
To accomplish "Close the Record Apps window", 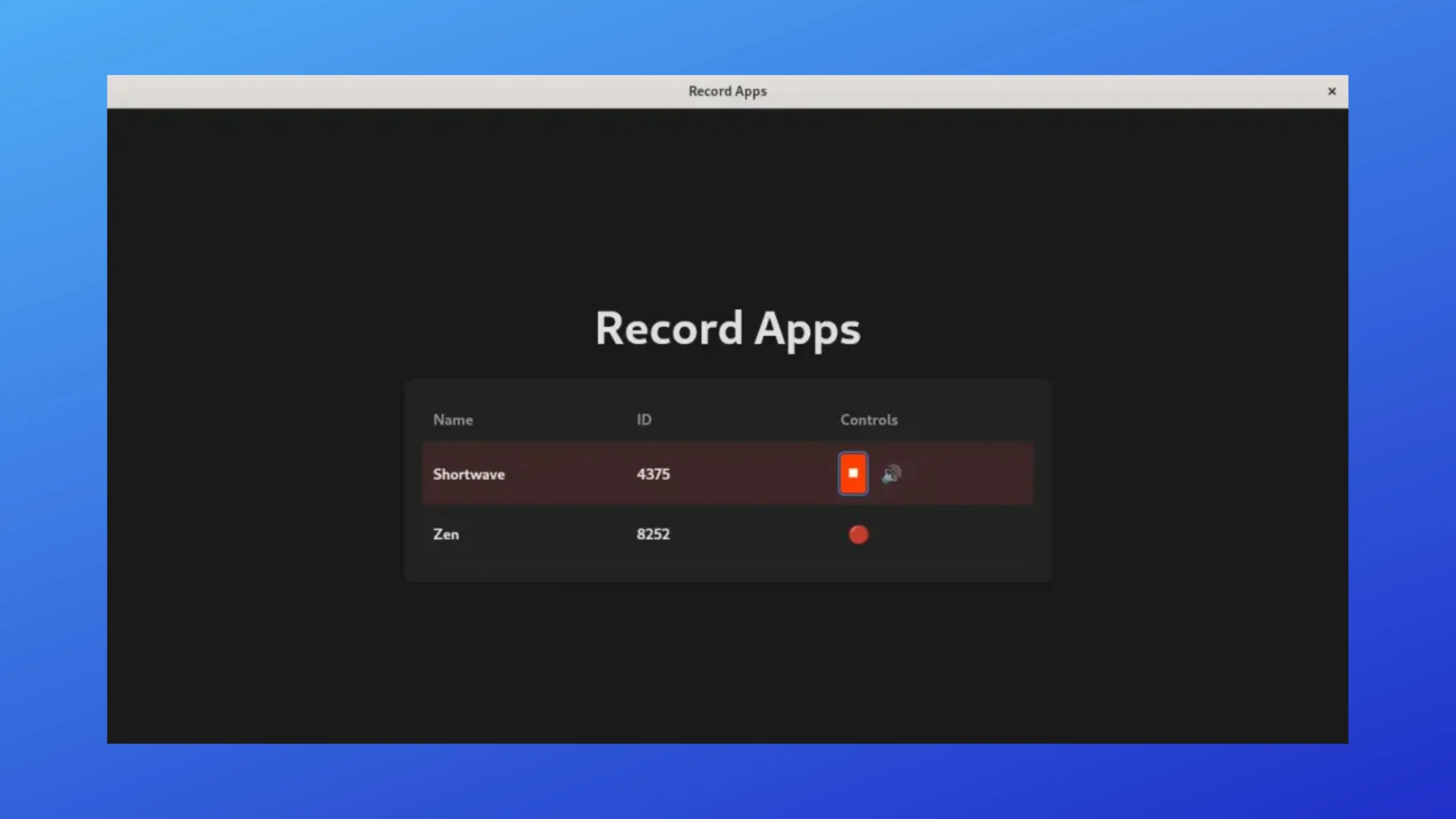I will tap(1331, 91).
